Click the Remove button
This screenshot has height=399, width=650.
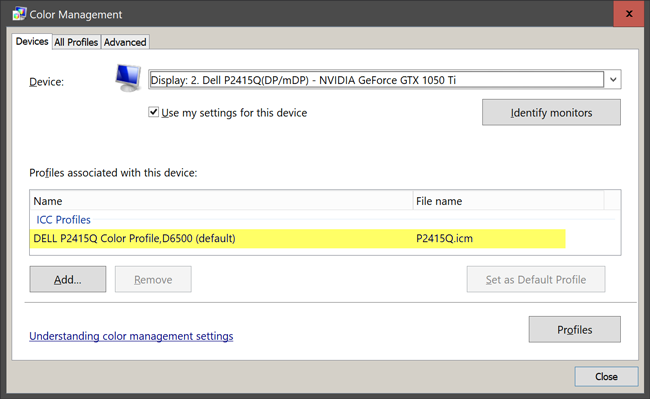click(153, 279)
